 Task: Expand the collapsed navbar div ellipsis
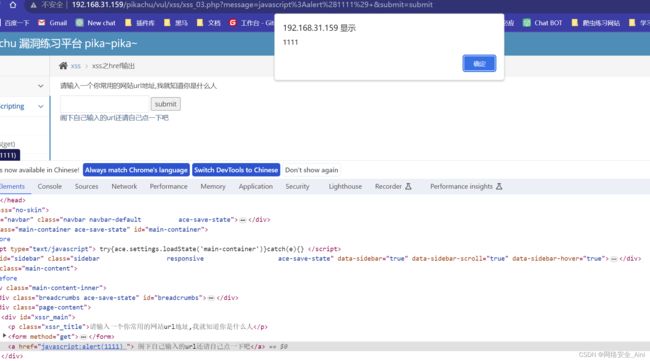pyautogui.click(x=243, y=220)
